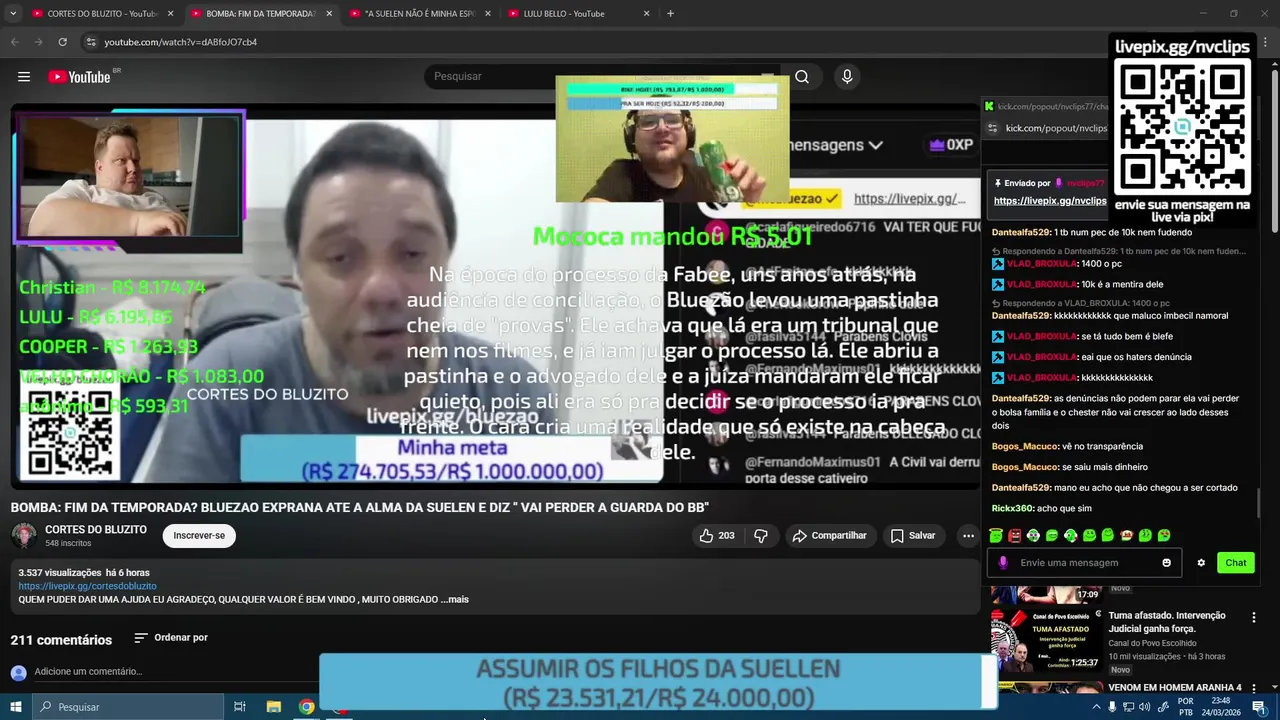Start voice search with the microphone
The image size is (1280, 720).
(847, 77)
